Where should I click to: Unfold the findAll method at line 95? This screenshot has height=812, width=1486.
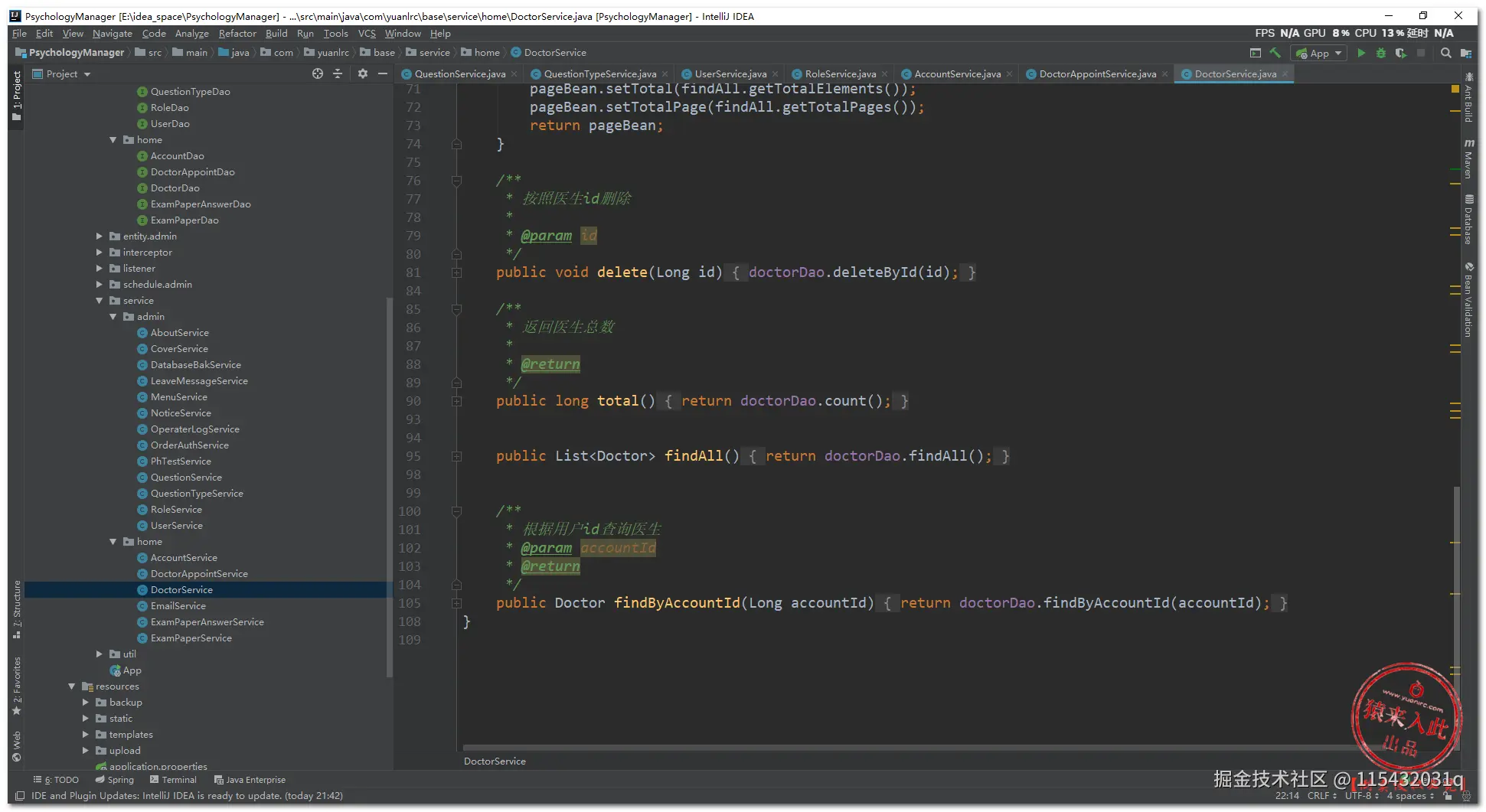click(457, 456)
